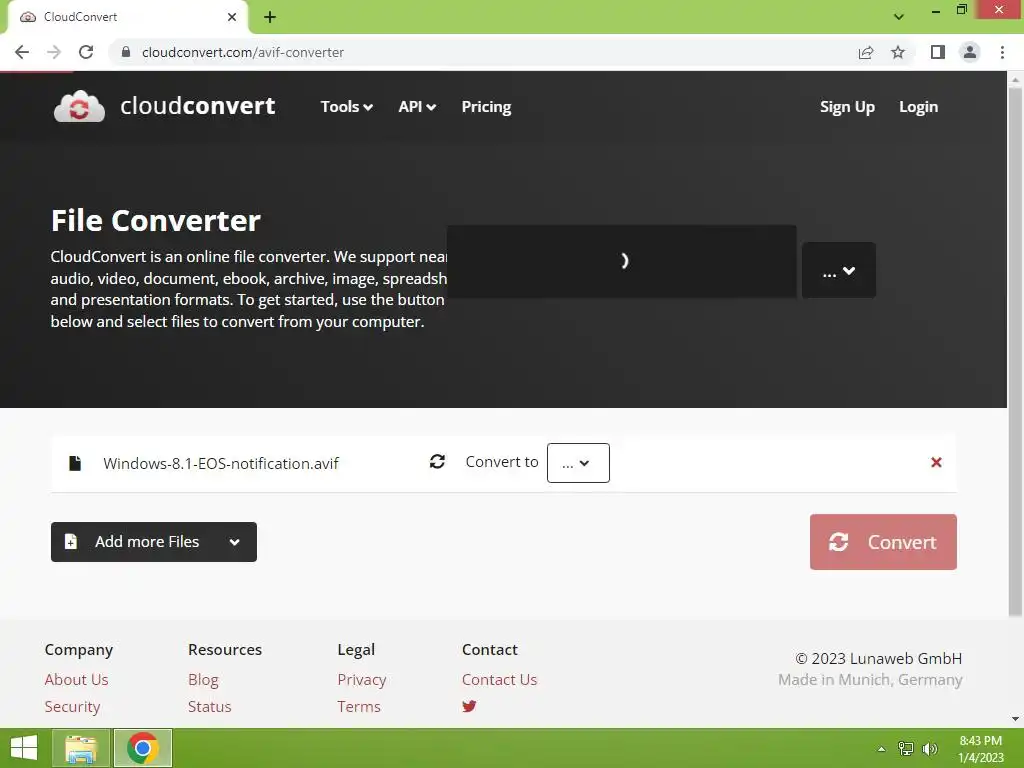Click the red Convert button

pyautogui.click(x=883, y=542)
